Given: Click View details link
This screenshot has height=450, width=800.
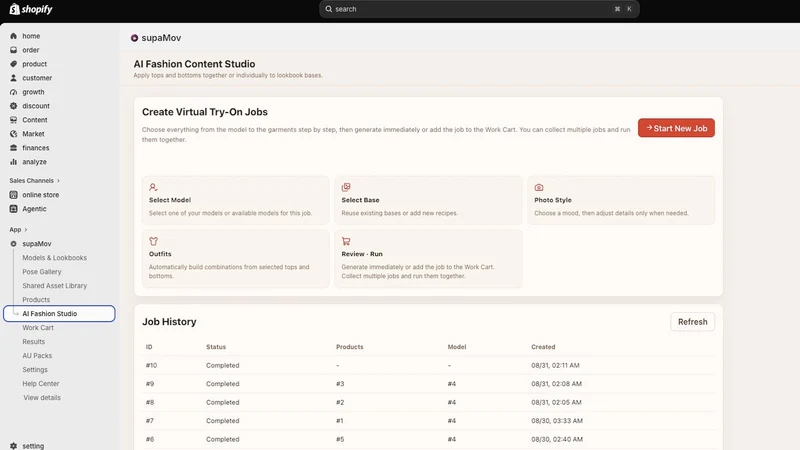Looking at the screenshot, I should [x=42, y=397].
